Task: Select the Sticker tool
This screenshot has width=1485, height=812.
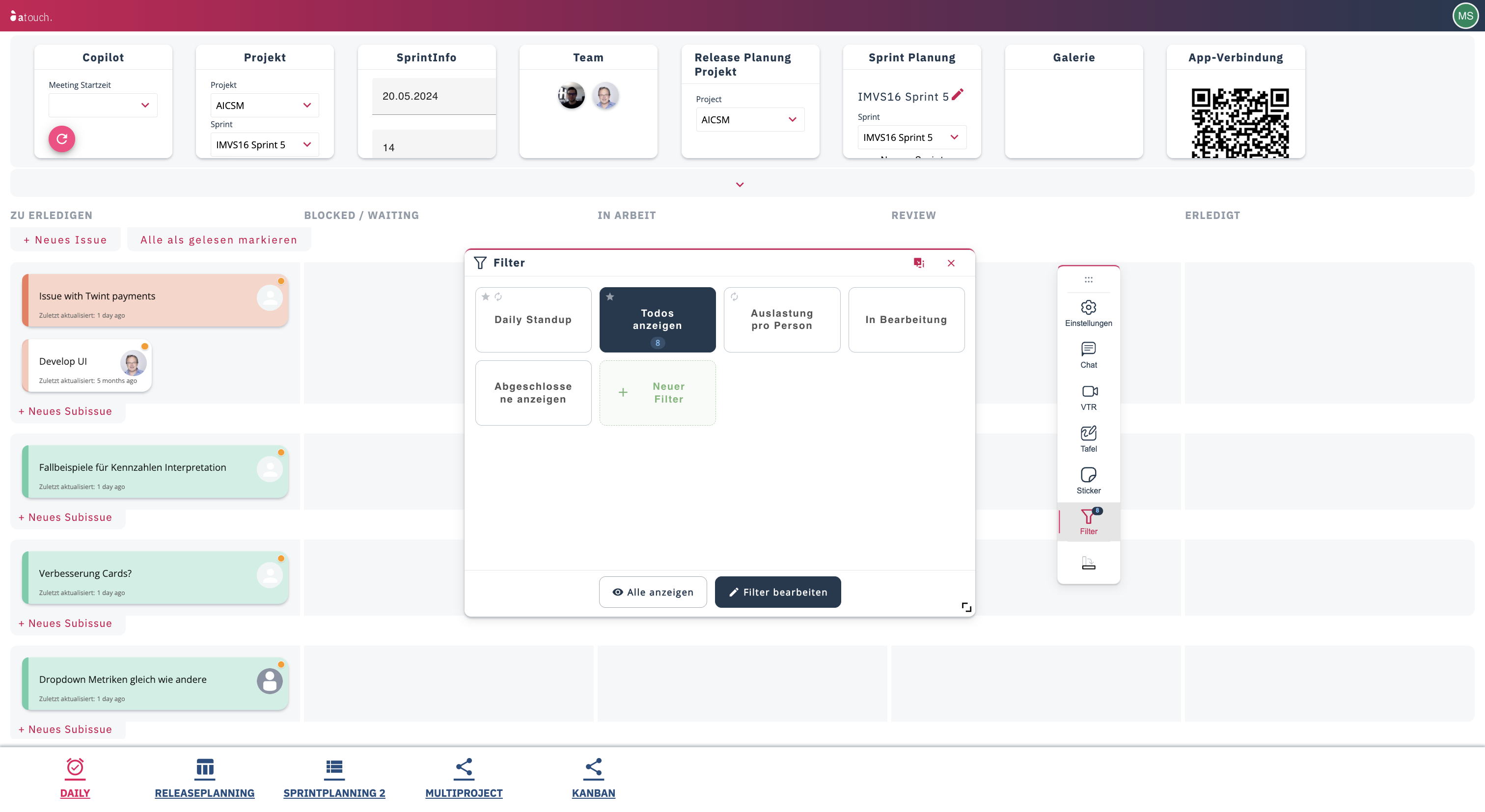Action: (x=1088, y=481)
